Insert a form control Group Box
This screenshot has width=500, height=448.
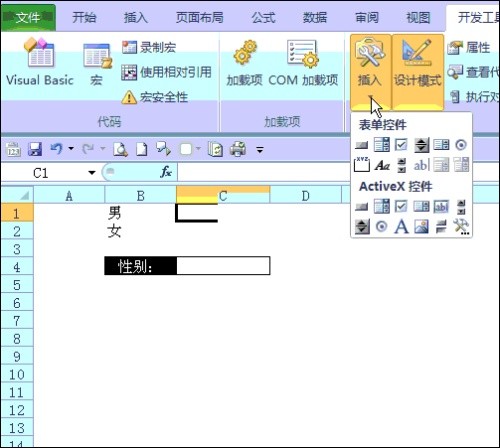click(362, 165)
